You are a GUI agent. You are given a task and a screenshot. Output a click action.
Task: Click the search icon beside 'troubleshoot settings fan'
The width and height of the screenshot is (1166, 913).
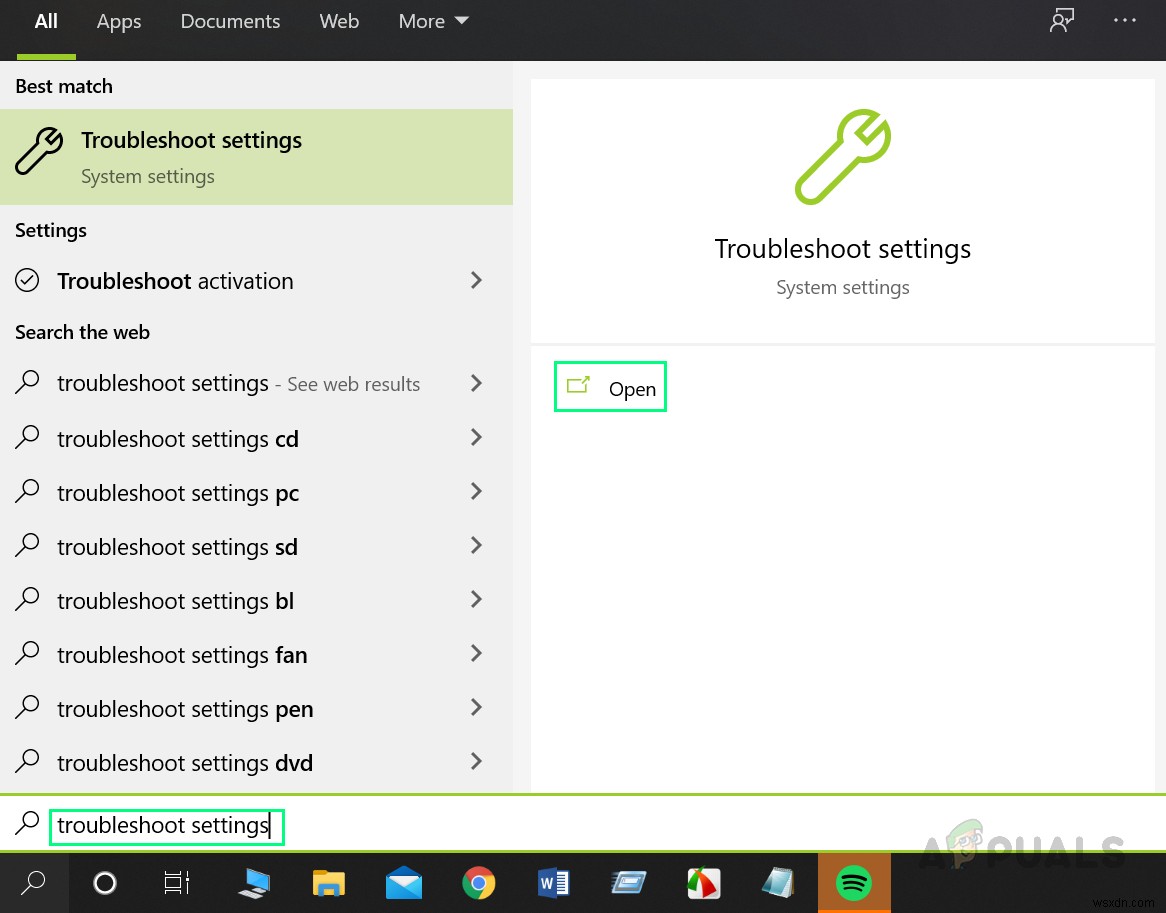click(x=28, y=654)
